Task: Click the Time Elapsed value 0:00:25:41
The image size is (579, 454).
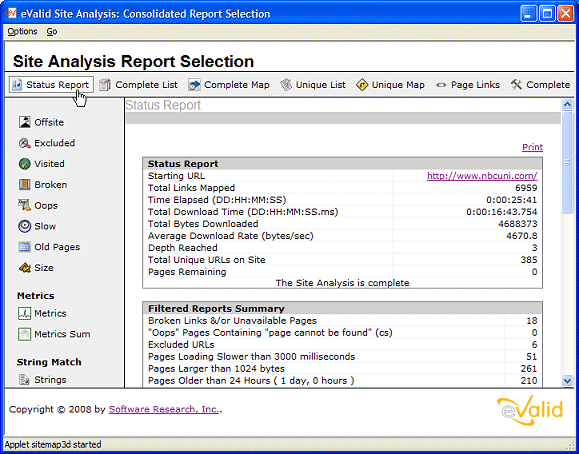Action: point(512,200)
